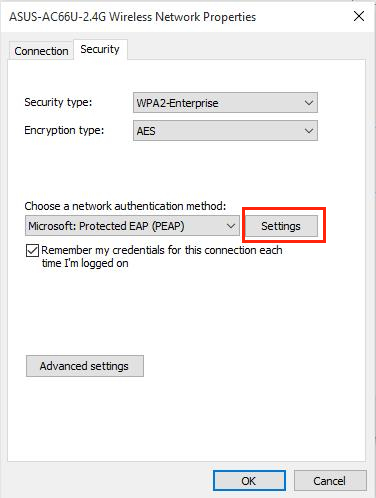Viewport: 376px width, 498px height.
Task: Switch to the Connection tab
Action: [x=41, y=51]
